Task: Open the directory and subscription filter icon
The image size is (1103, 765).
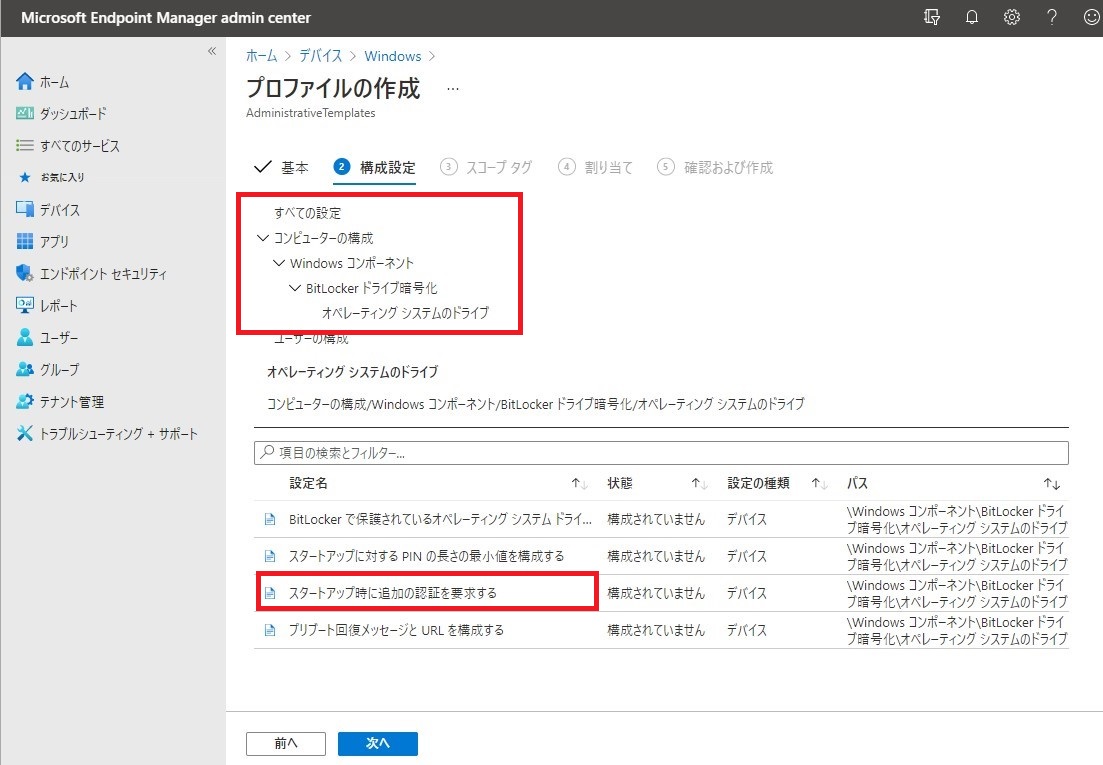Action: pyautogui.click(x=932, y=18)
